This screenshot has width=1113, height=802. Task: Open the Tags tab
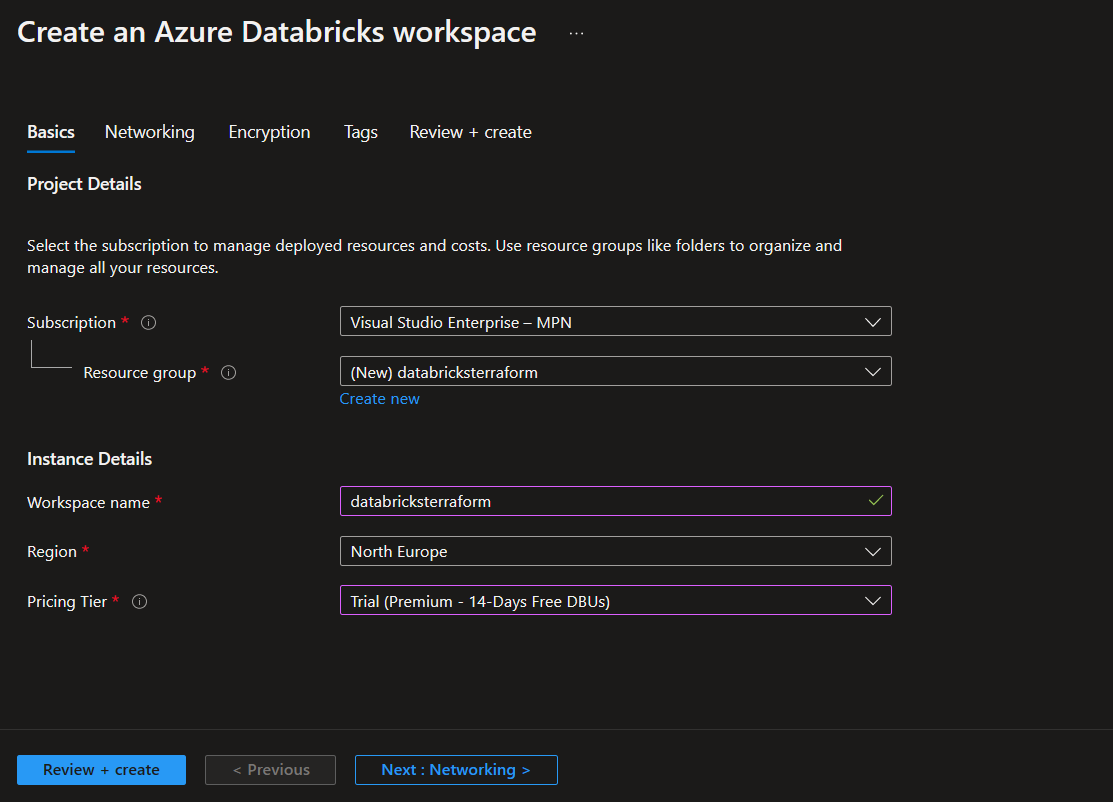pos(361,133)
